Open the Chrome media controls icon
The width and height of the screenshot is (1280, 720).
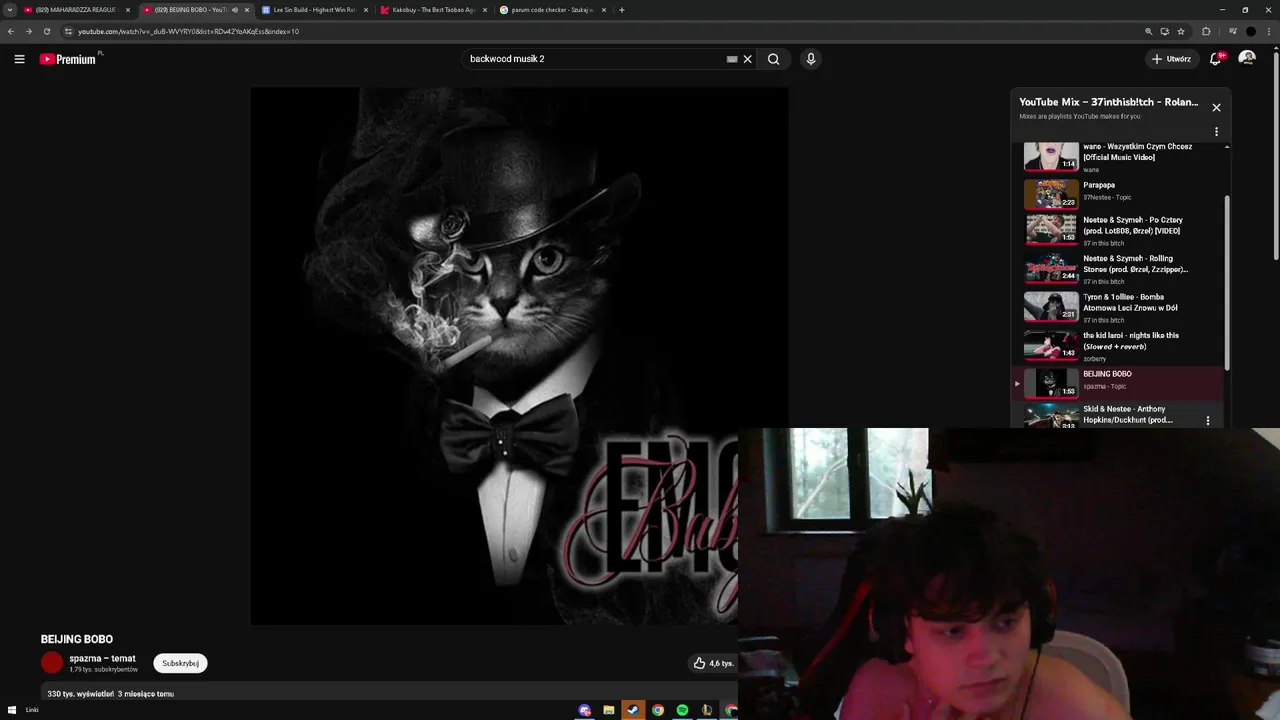click(1232, 31)
